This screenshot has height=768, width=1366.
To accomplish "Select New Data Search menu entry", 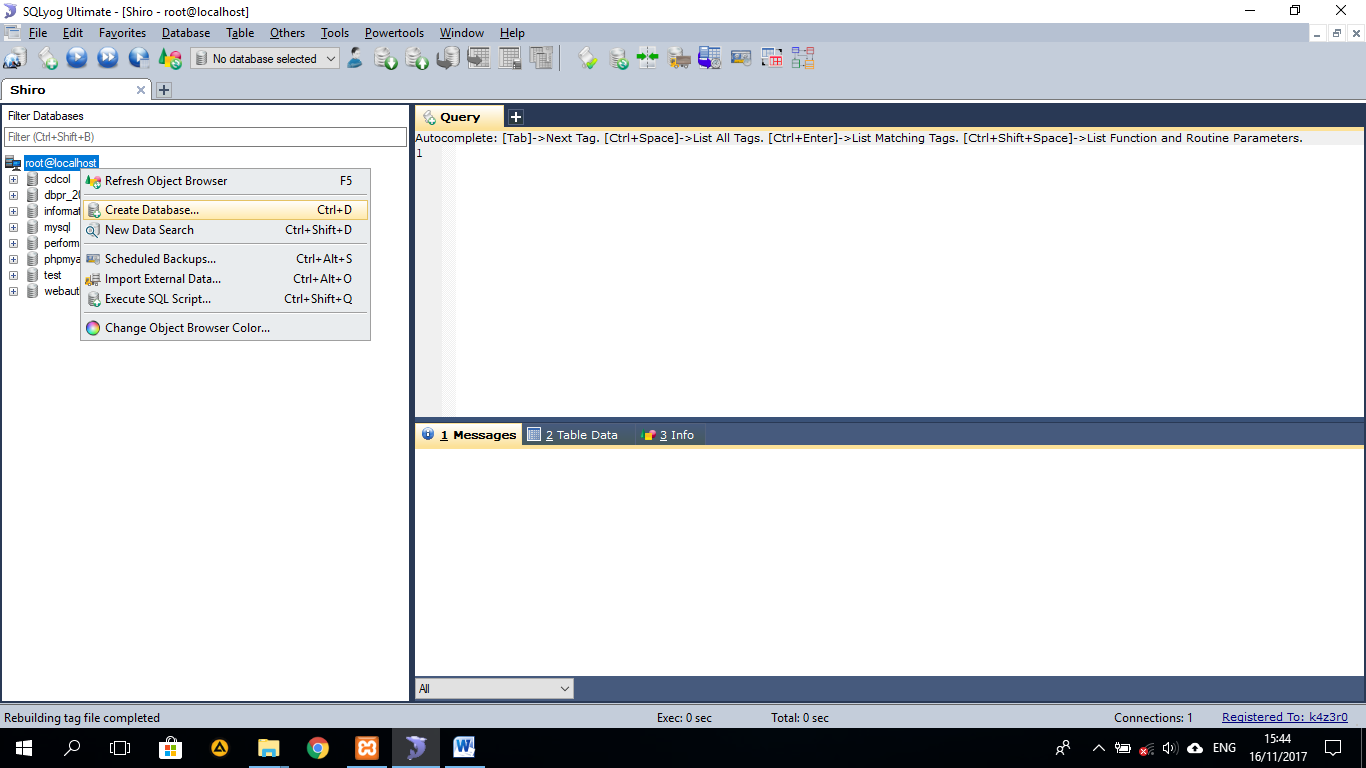I will click(x=225, y=230).
